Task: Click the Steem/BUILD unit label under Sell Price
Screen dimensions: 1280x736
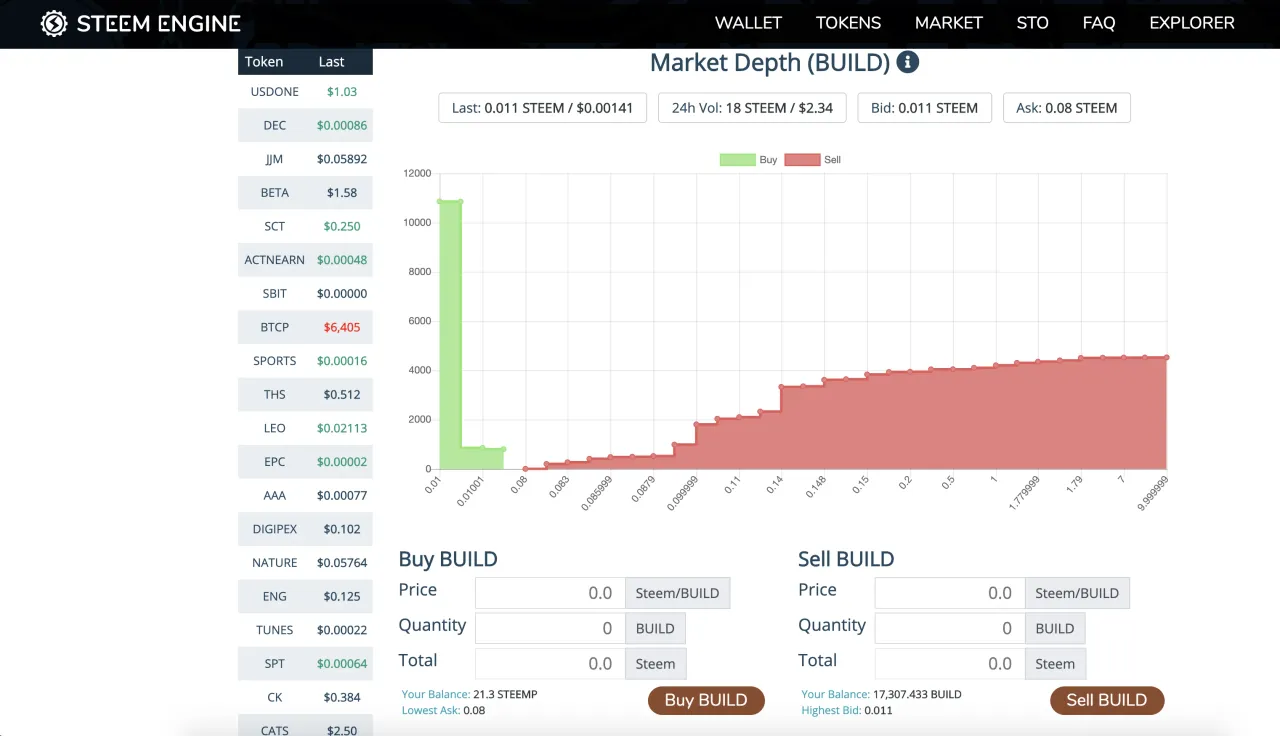Action: [1078, 593]
